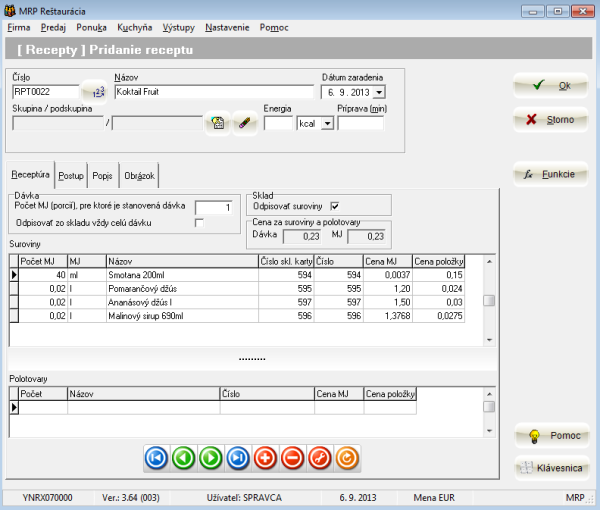Screen dimensions: 600x510
Task: Click Polotovary table scroll down arrow
Action: click(489, 431)
